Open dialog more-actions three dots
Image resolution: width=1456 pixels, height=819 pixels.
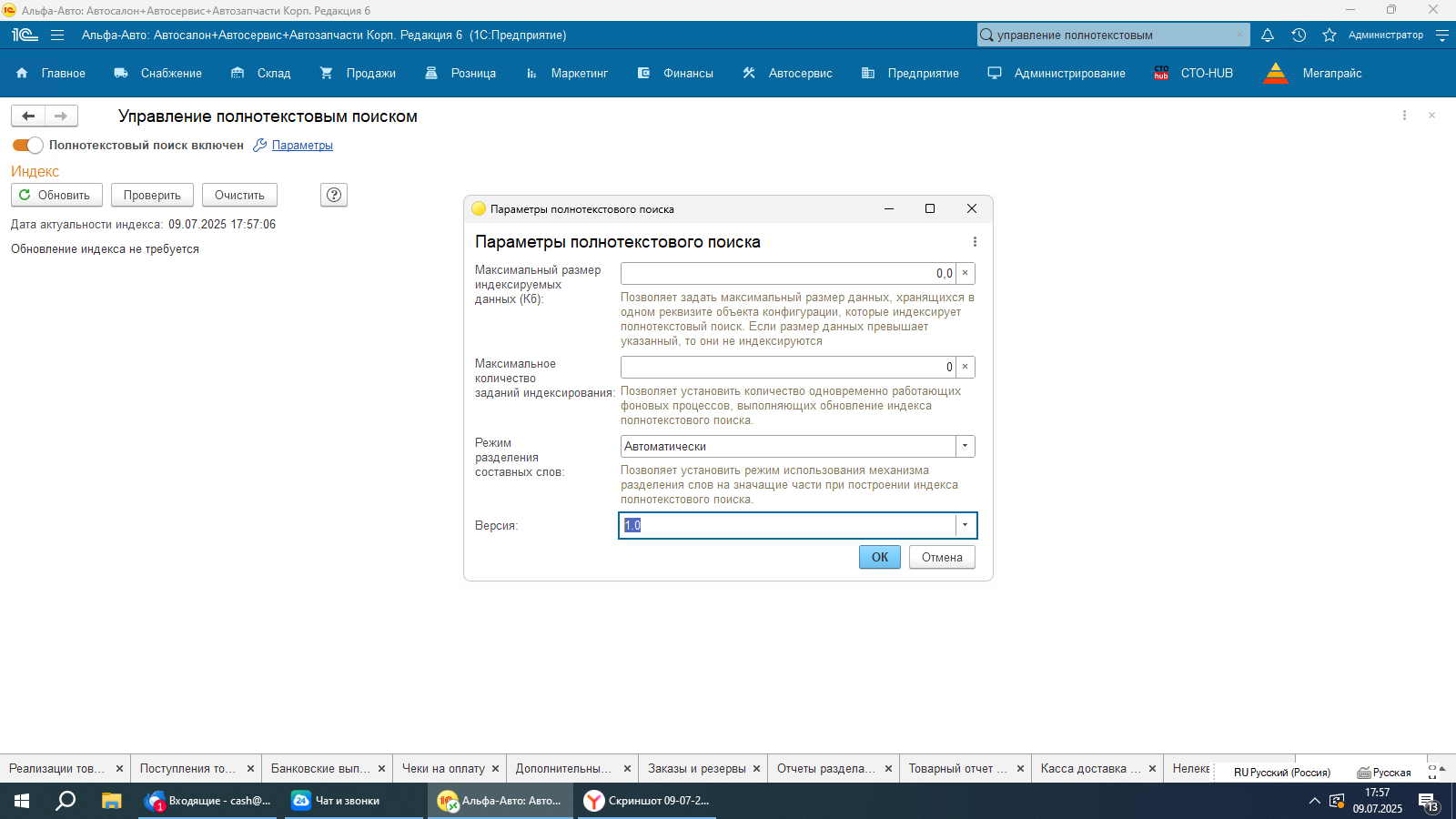975,242
